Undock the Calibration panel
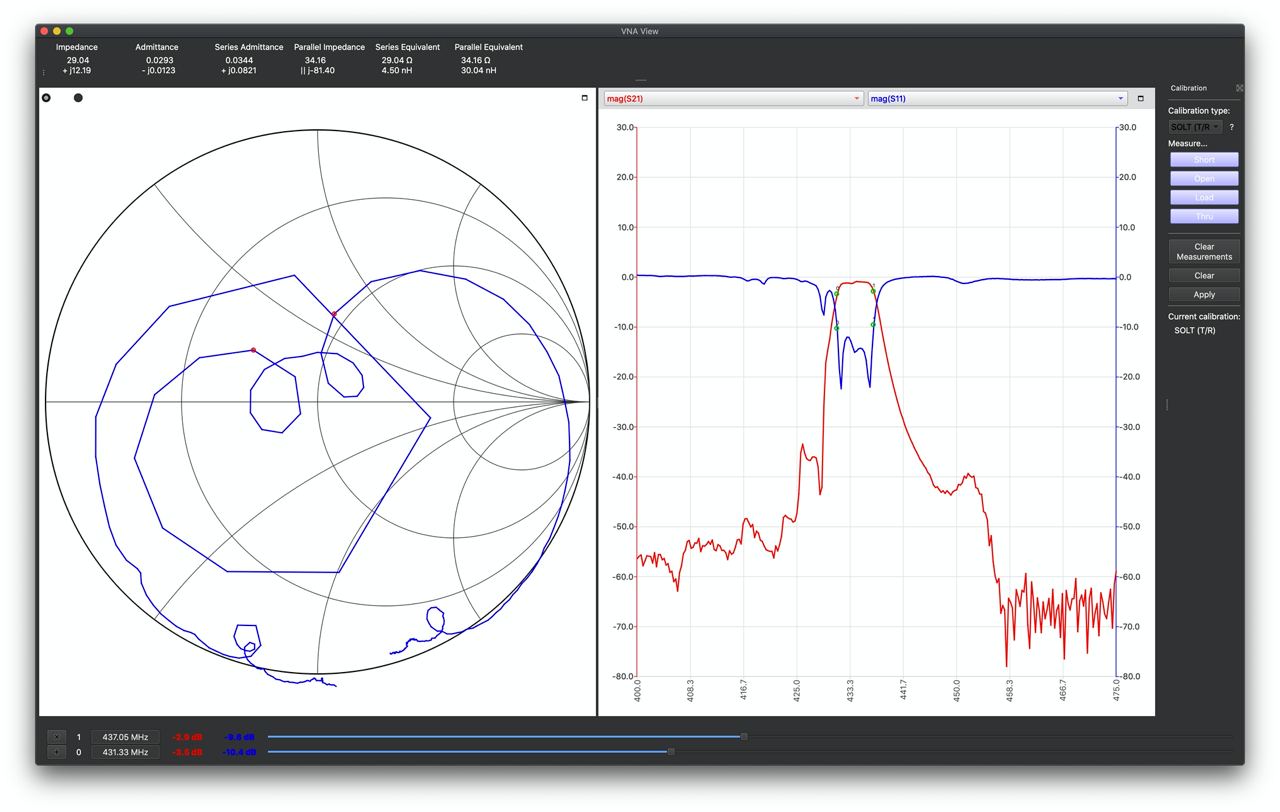The height and width of the screenshot is (812, 1280). pyautogui.click(x=1239, y=88)
